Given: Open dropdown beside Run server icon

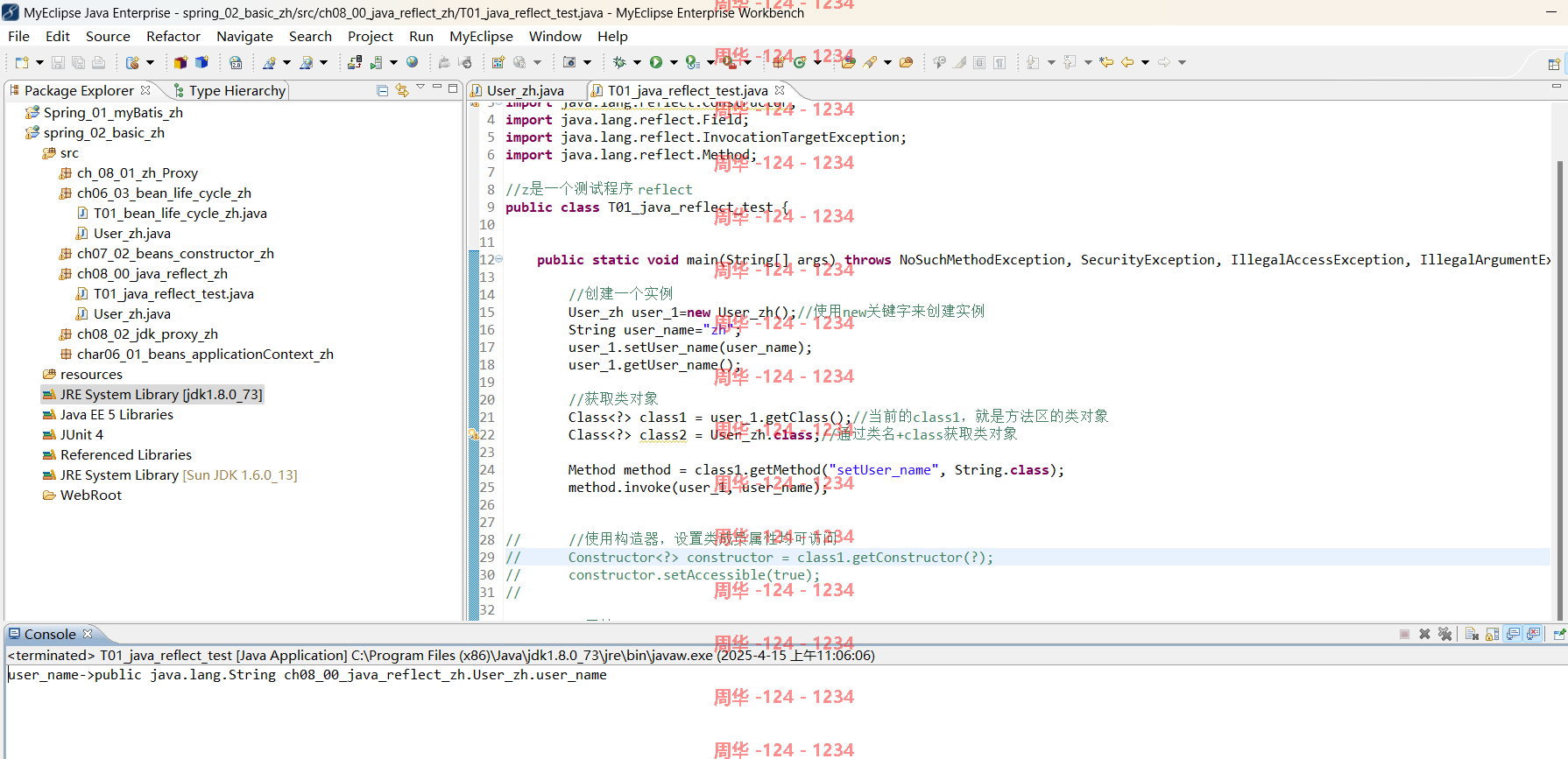Looking at the screenshot, I should click(x=393, y=62).
